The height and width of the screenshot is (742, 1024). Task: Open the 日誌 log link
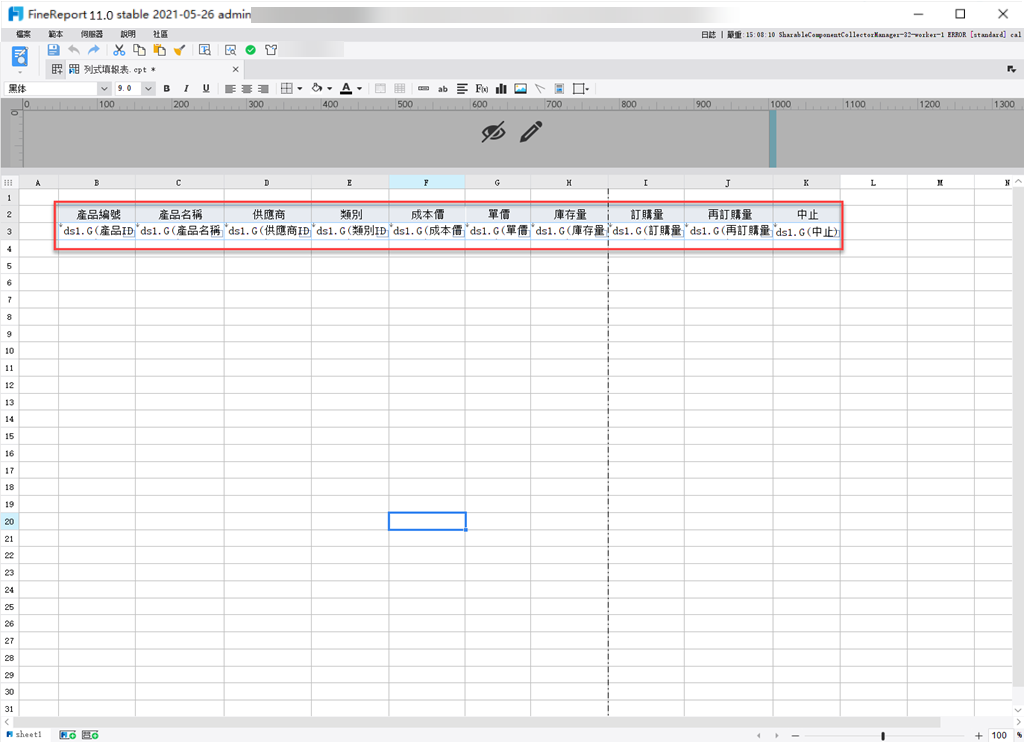click(709, 35)
